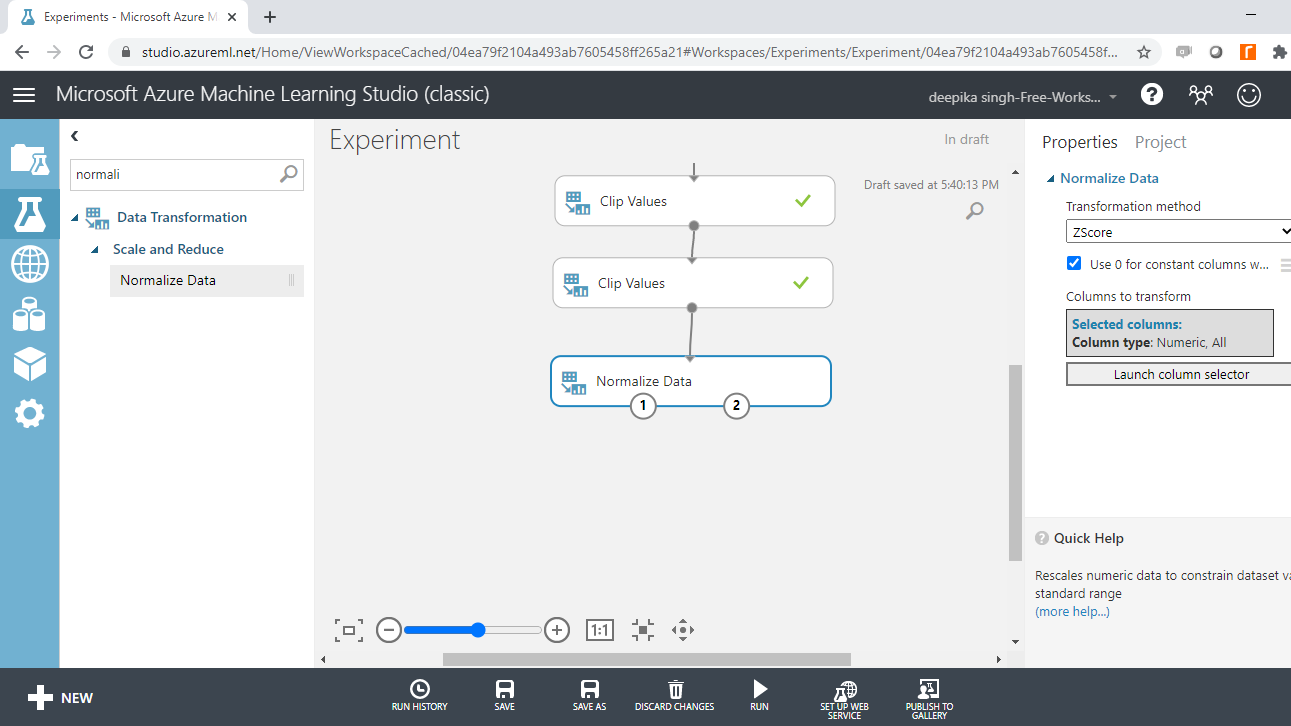
Task: Click the zoom in plus button
Action: tap(557, 630)
